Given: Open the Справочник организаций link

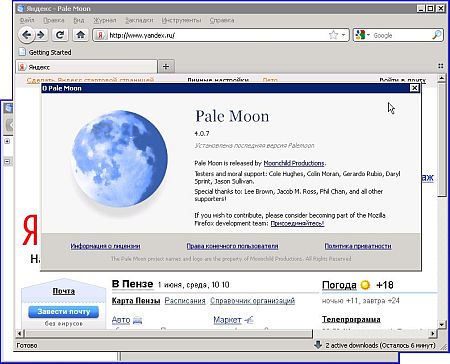Looking at the screenshot, I should [252, 301].
